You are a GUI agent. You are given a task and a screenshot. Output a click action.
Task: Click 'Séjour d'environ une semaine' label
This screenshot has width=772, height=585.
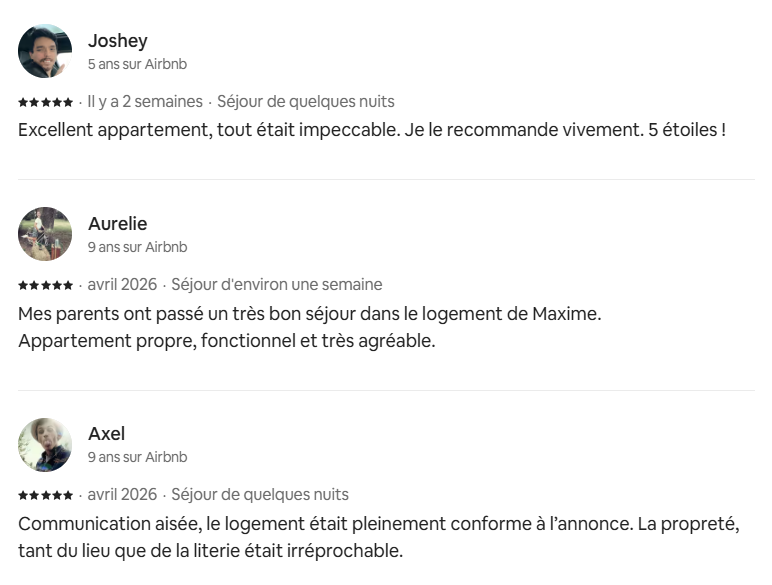[x=277, y=285]
